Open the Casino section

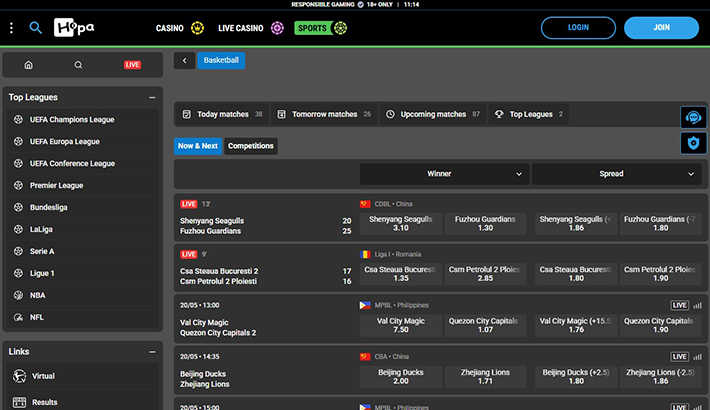[x=179, y=28]
